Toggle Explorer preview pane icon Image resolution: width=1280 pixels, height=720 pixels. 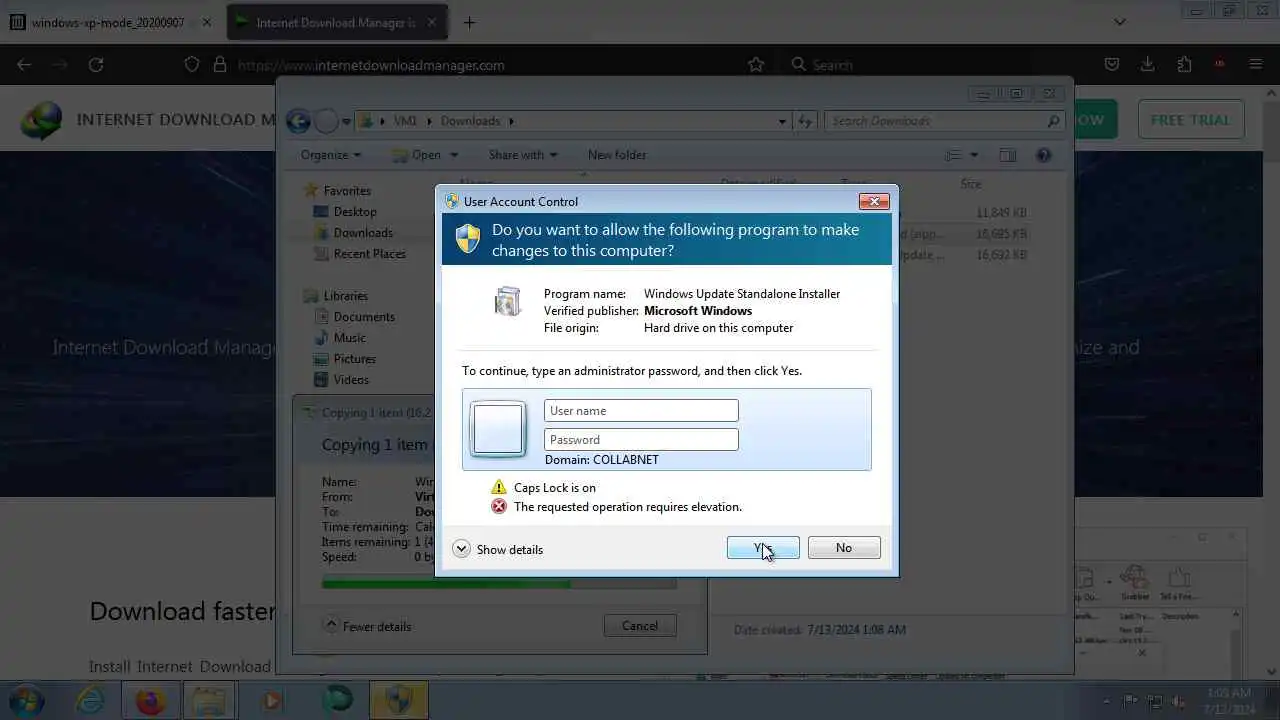(1008, 155)
